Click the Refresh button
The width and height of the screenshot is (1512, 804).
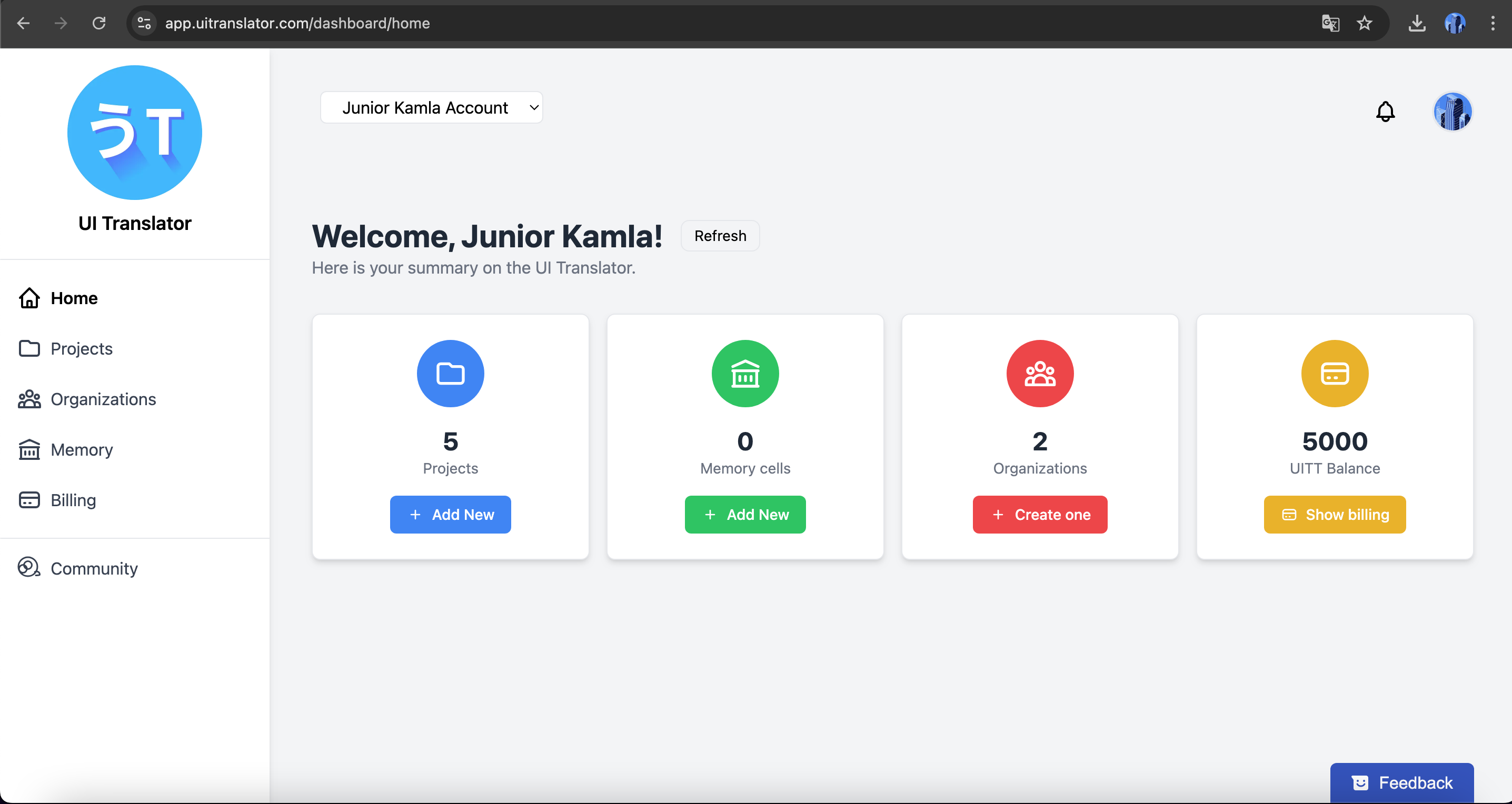click(x=720, y=235)
